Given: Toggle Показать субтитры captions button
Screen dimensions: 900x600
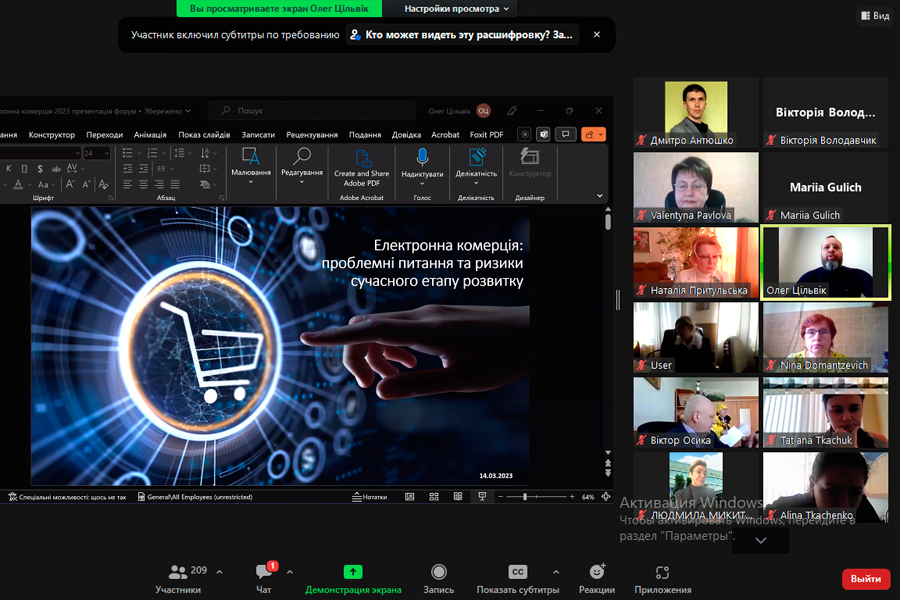Looking at the screenshot, I should (x=517, y=577).
